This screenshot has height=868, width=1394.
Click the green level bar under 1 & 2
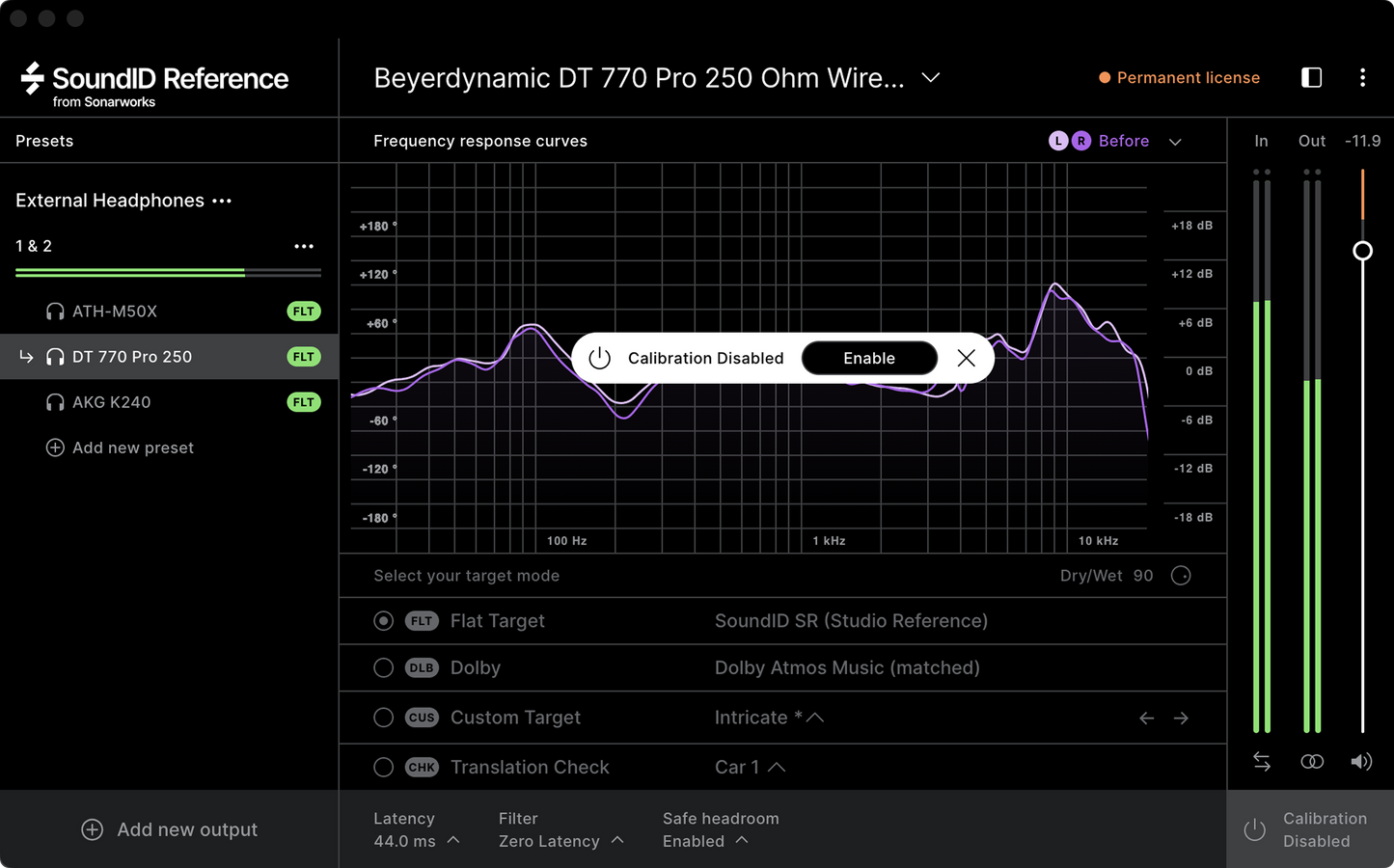coord(168,274)
